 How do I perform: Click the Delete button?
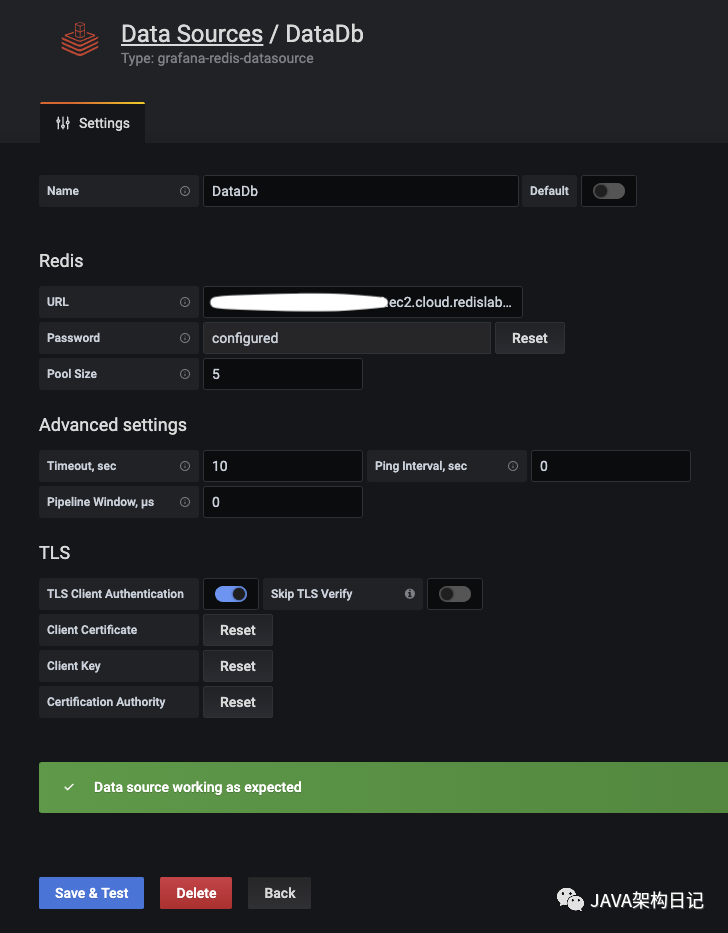[195, 893]
